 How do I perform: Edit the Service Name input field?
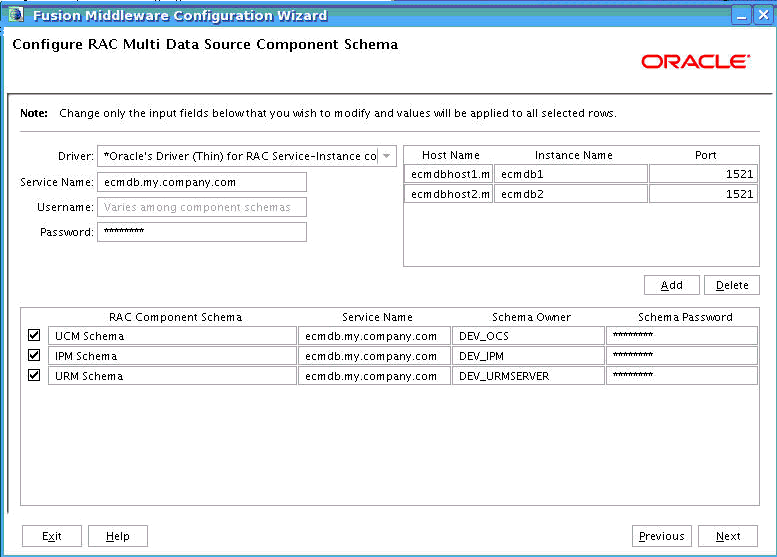pos(202,182)
